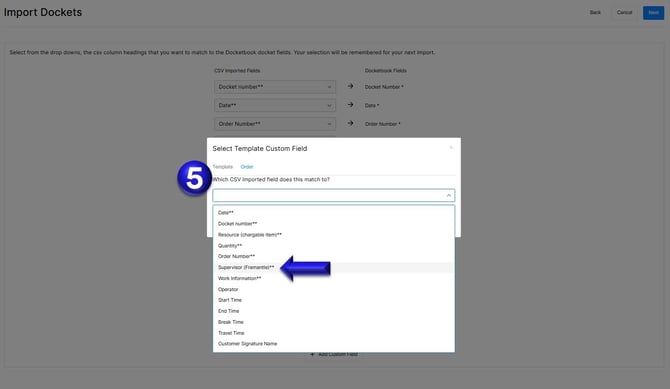
Task: Click the CSV imported field combo box
Action: pyautogui.click(x=334, y=195)
